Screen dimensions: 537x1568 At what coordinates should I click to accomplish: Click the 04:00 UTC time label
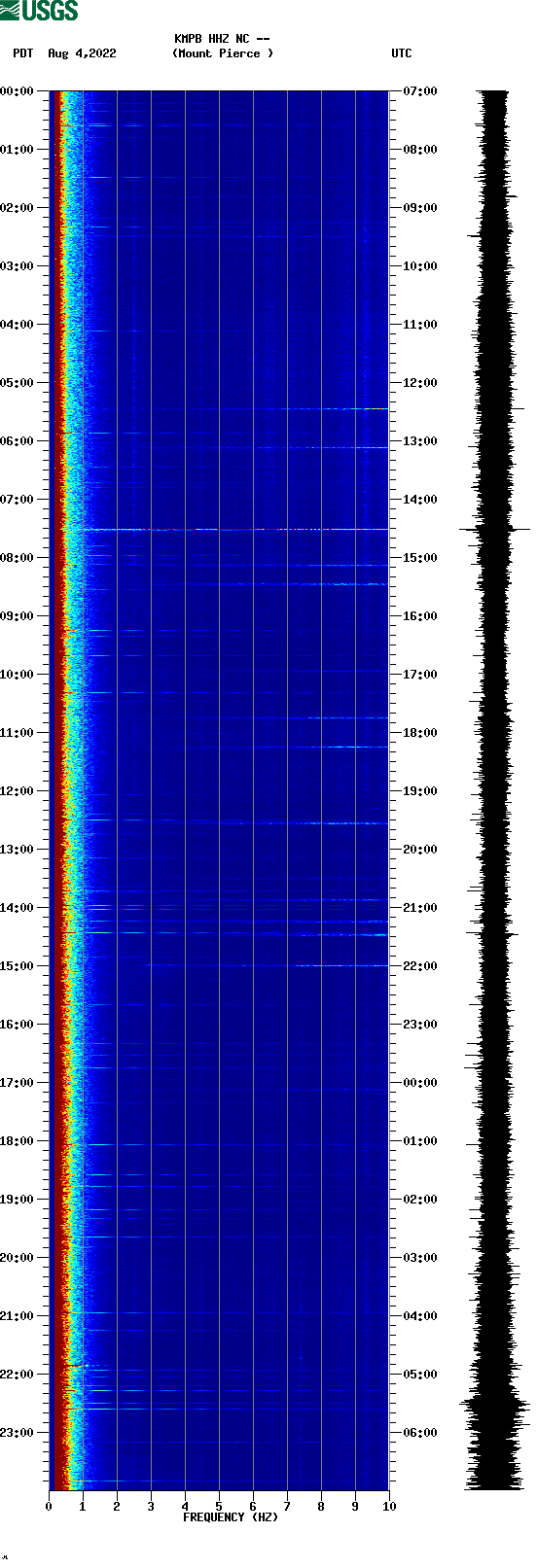pos(420,1316)
